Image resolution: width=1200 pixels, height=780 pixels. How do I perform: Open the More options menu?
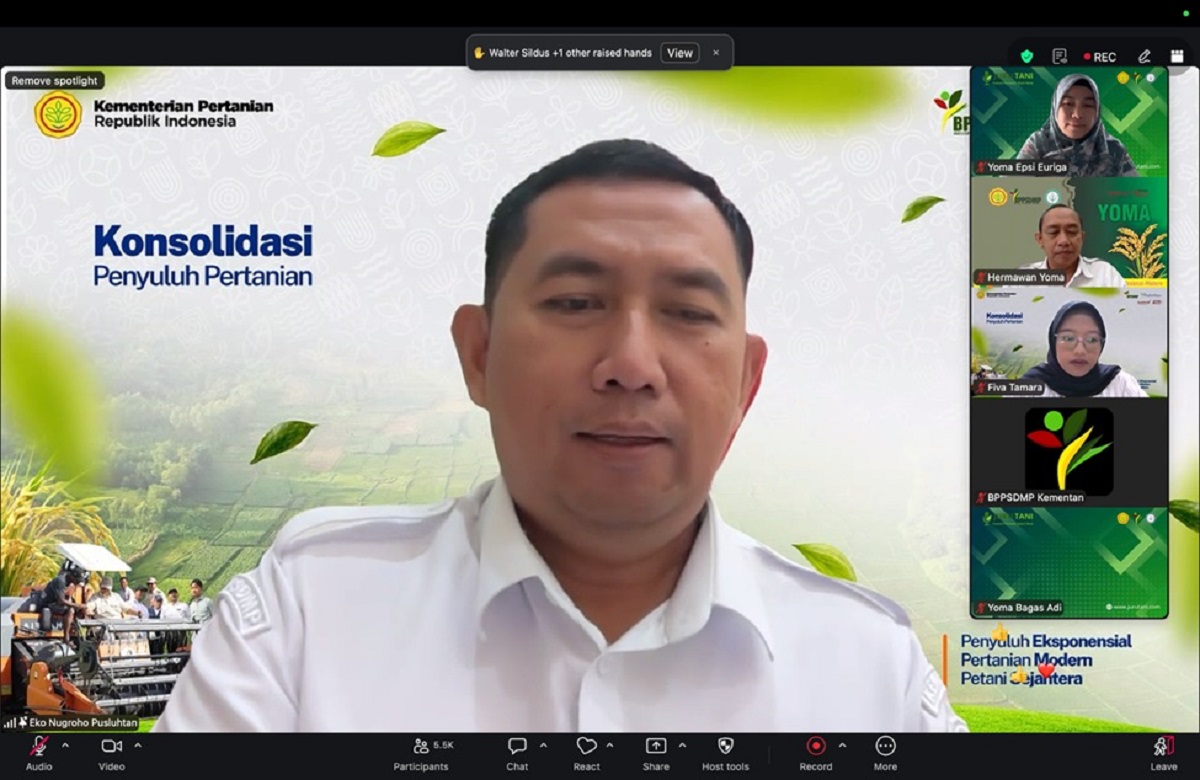pos(885,753)
